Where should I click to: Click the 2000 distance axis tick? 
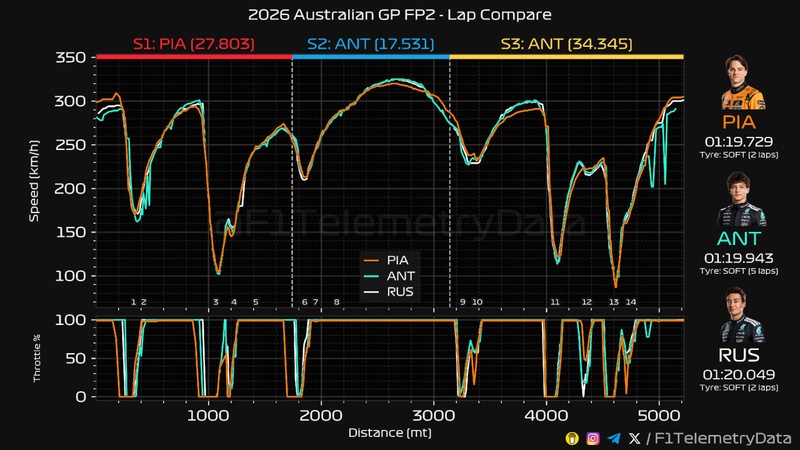[320, 415]
